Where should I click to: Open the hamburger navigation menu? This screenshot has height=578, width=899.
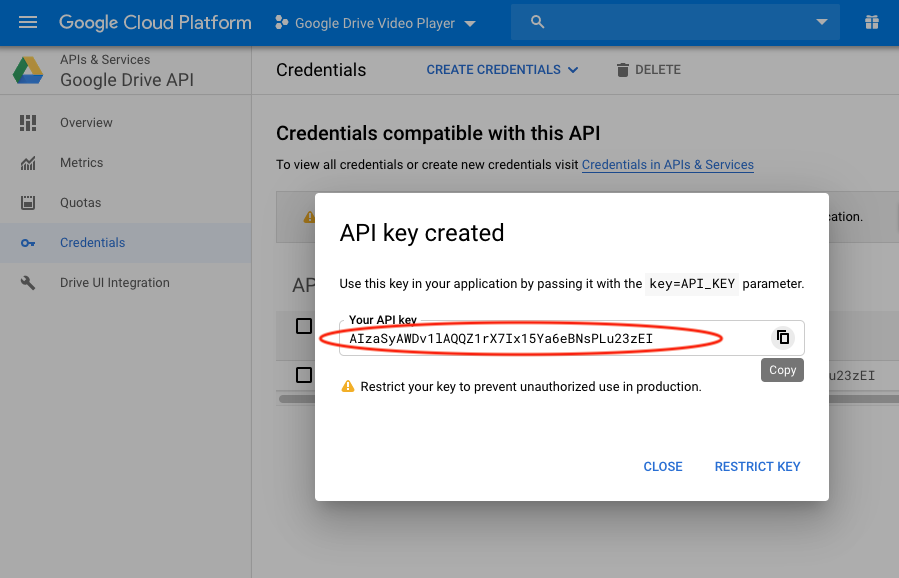click(x=28, y=22)
